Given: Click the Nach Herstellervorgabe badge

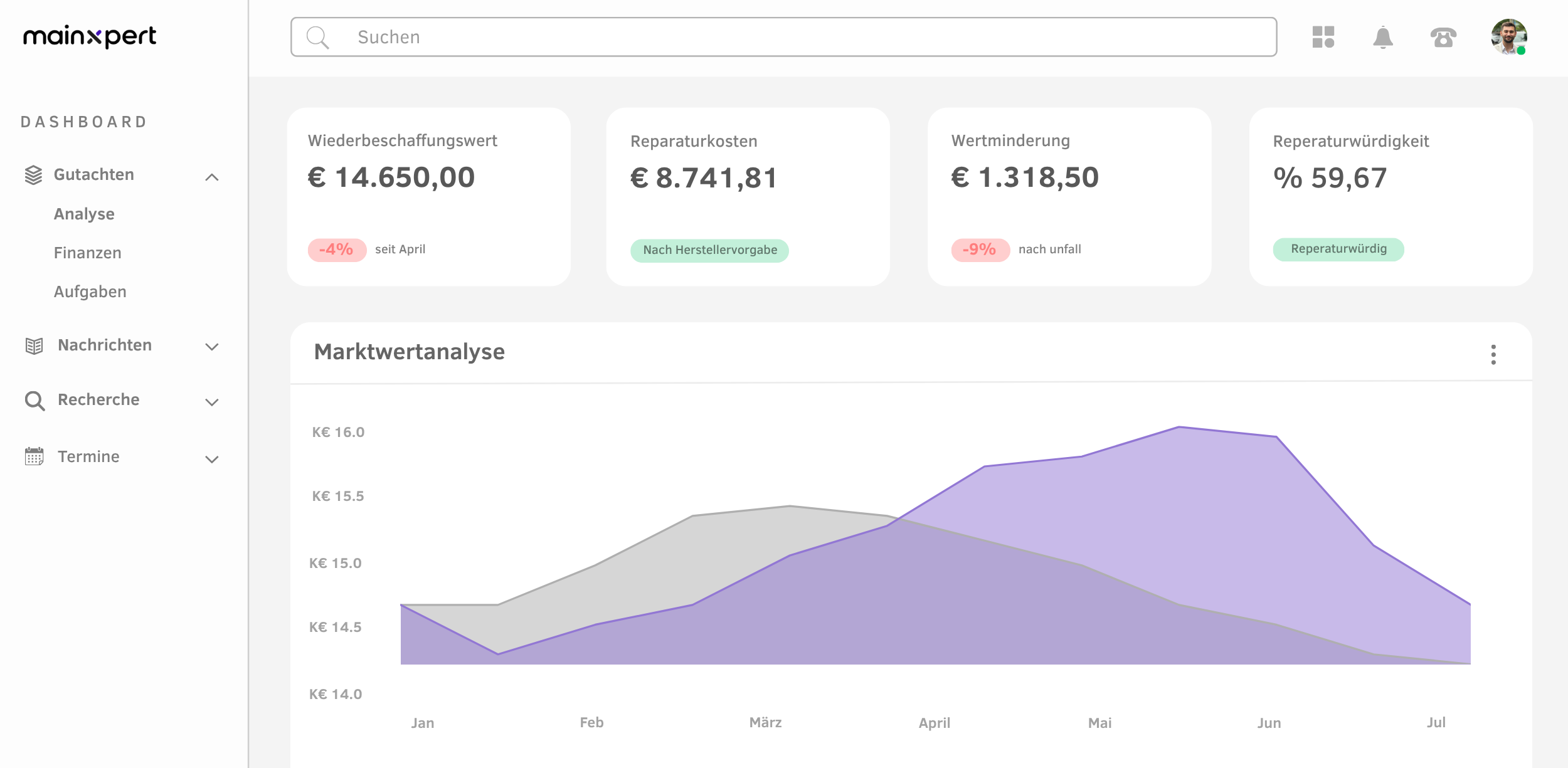Looking at the screenshot, I should (709, 250).
